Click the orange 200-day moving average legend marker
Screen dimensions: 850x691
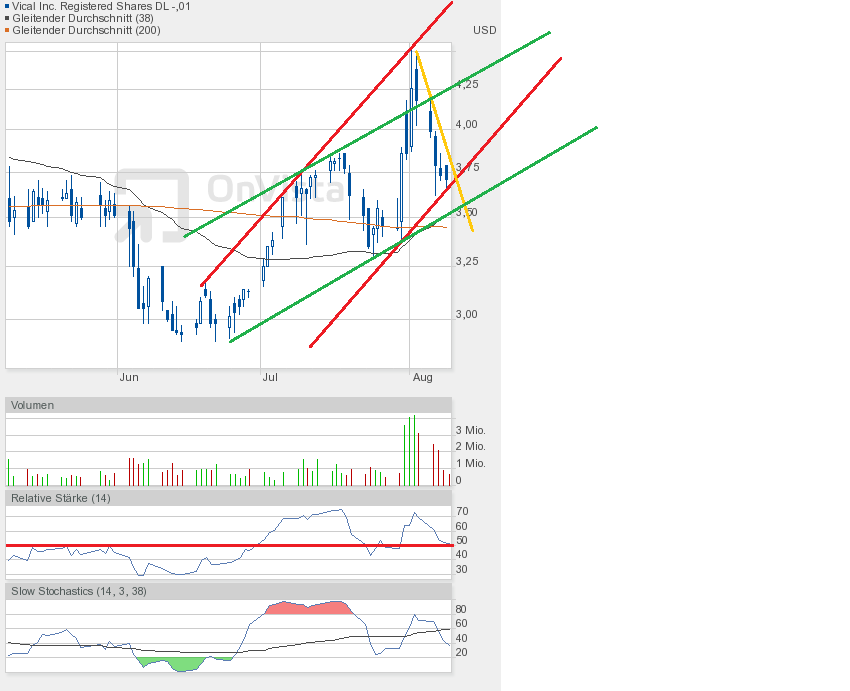tap(7, 31)
